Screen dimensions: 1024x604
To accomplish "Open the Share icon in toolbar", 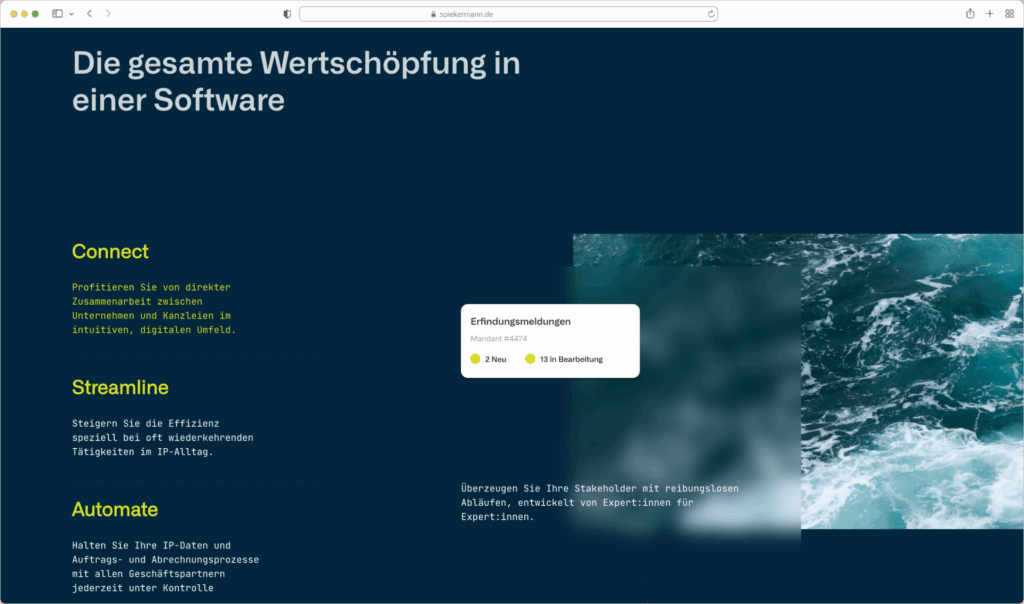I will (x=970, y=14).
